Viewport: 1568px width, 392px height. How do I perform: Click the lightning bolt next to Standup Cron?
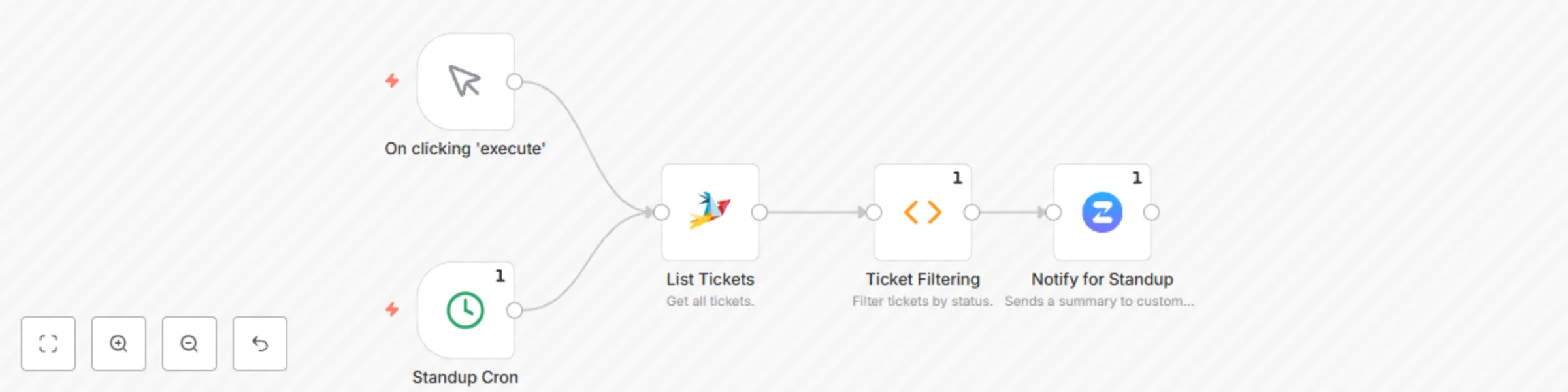click(392, 310)
